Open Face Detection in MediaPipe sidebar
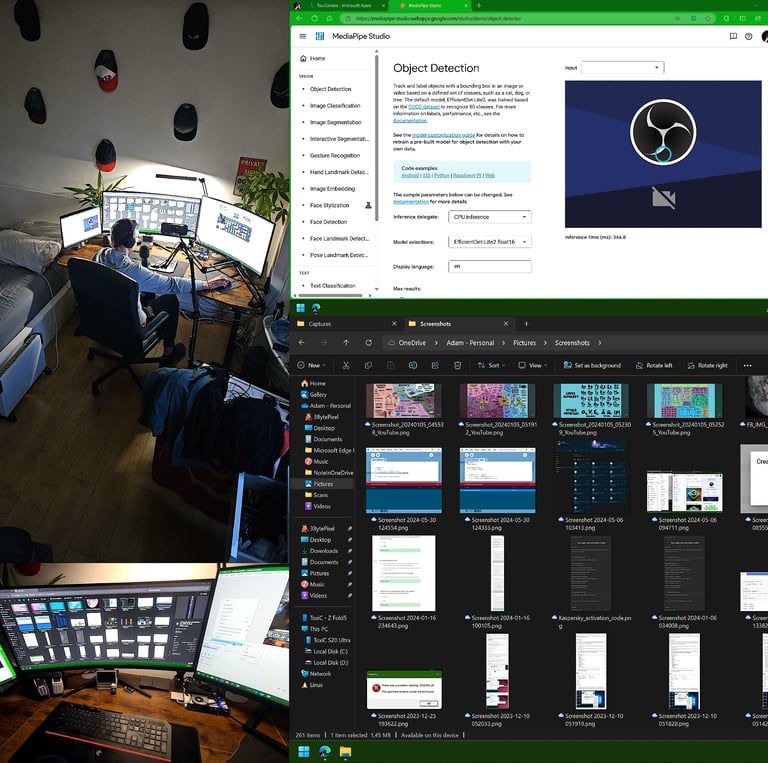The height and width of the screenshot is (763, 768). tap(328, 222)
